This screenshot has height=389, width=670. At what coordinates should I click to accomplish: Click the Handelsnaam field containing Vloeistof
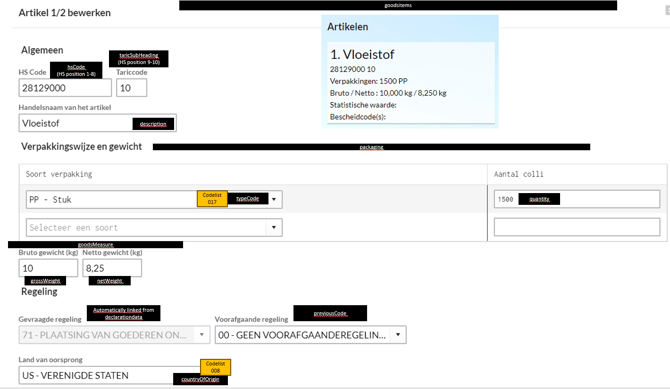97,123
